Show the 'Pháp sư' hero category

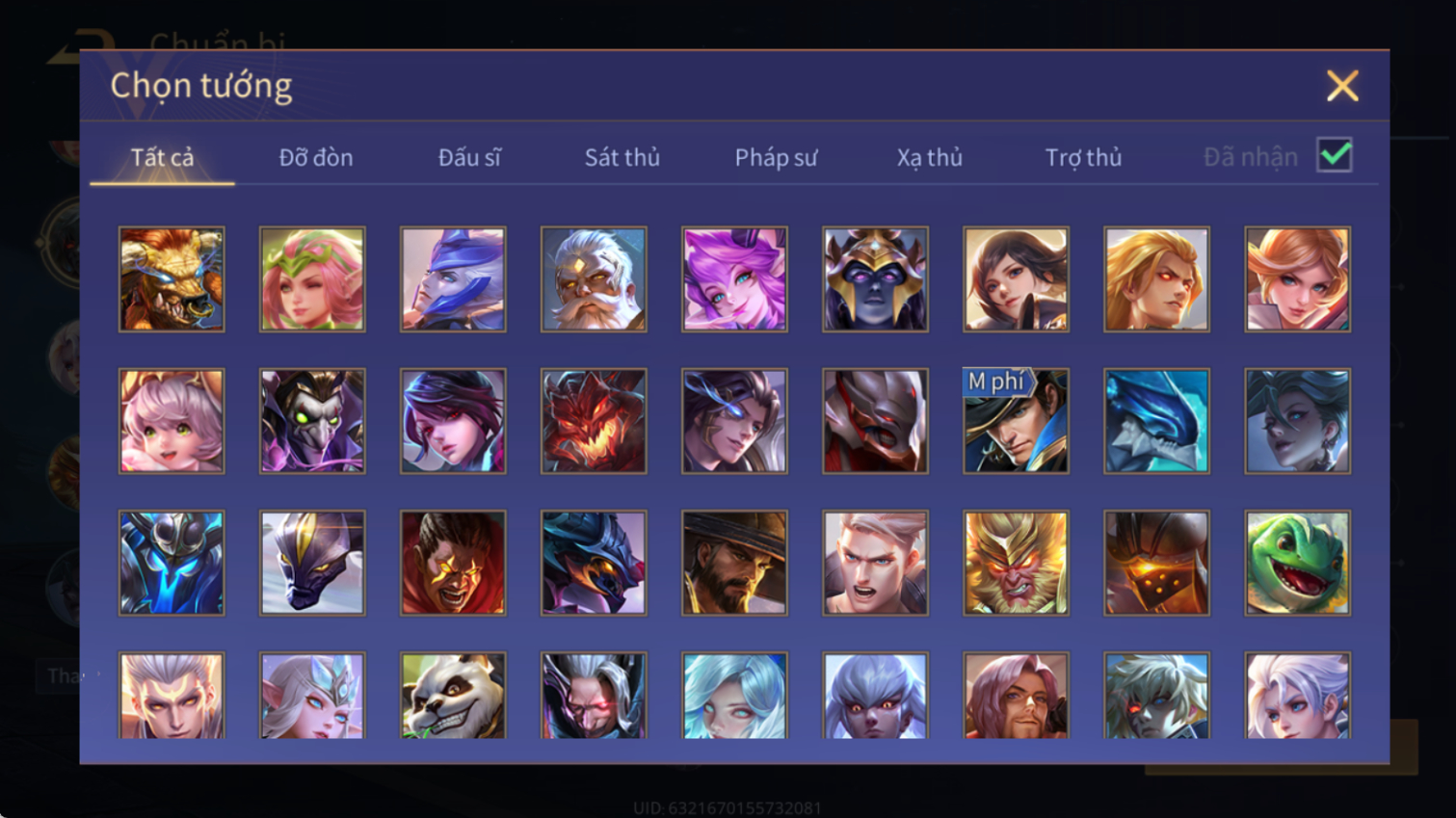click(x=776, y=157)
